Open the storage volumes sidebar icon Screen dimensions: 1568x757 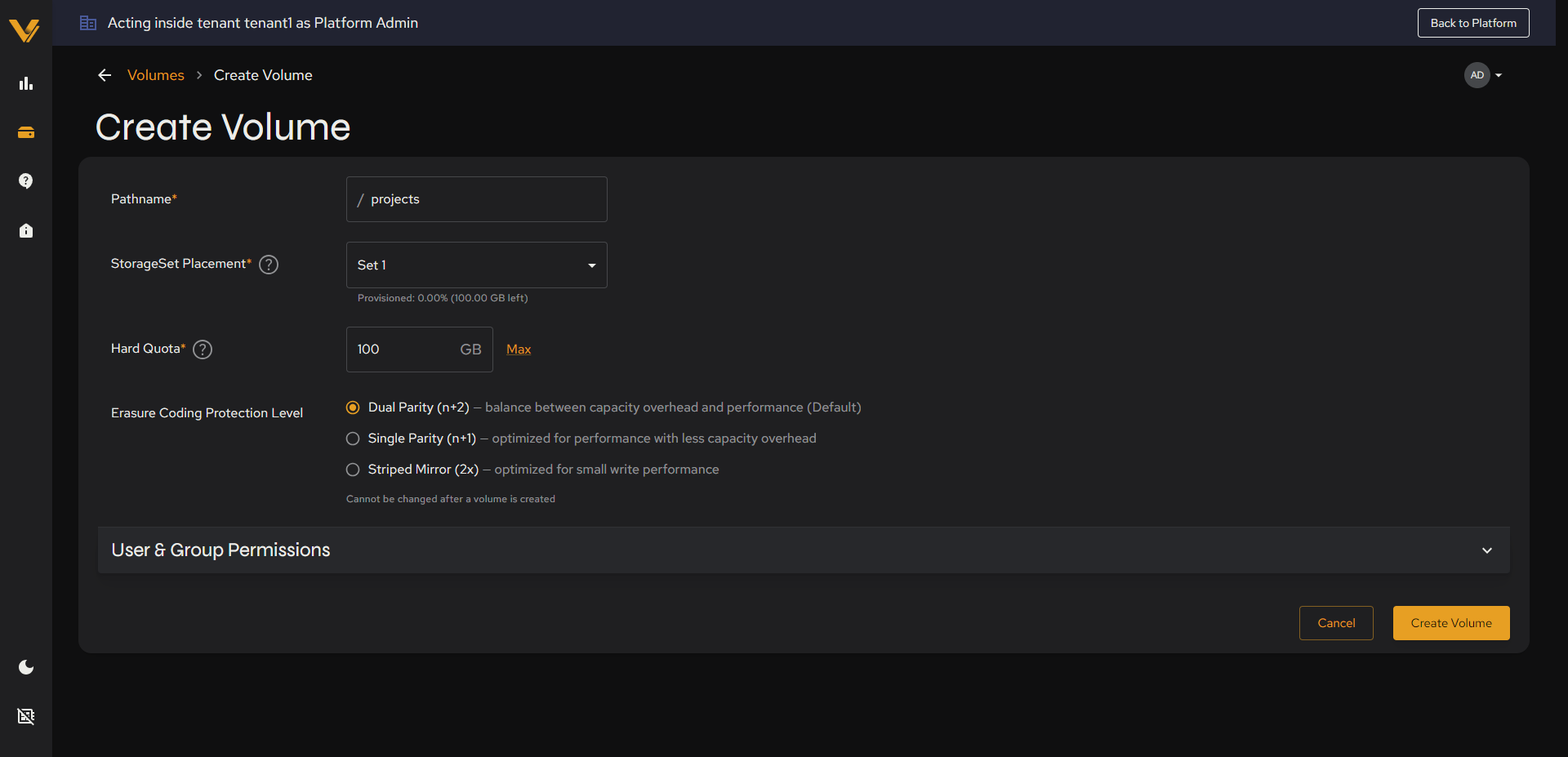click(26, 132)
